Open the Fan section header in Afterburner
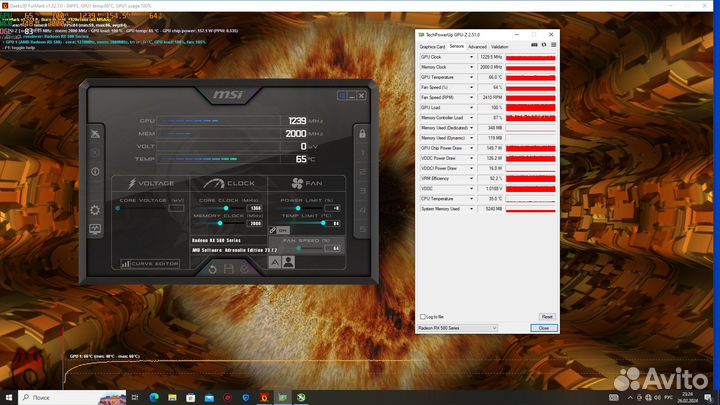This screenshot has height=405, width=720. point(307,183)
